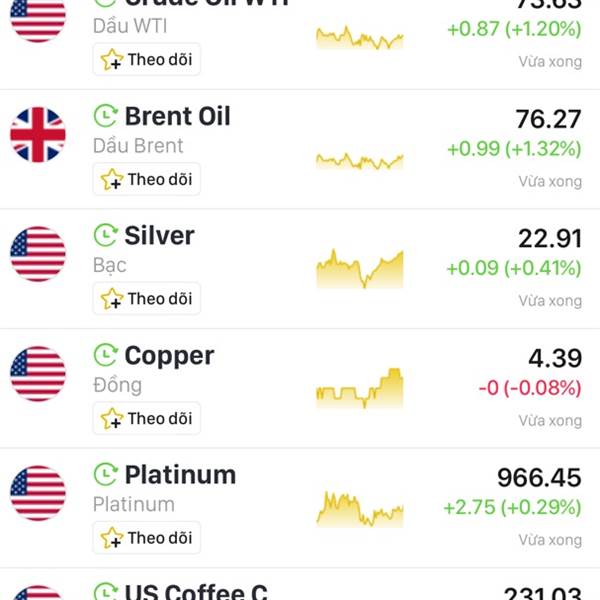
Task: View the Platinum sparkline chart
Action: (x=359, y=508)
